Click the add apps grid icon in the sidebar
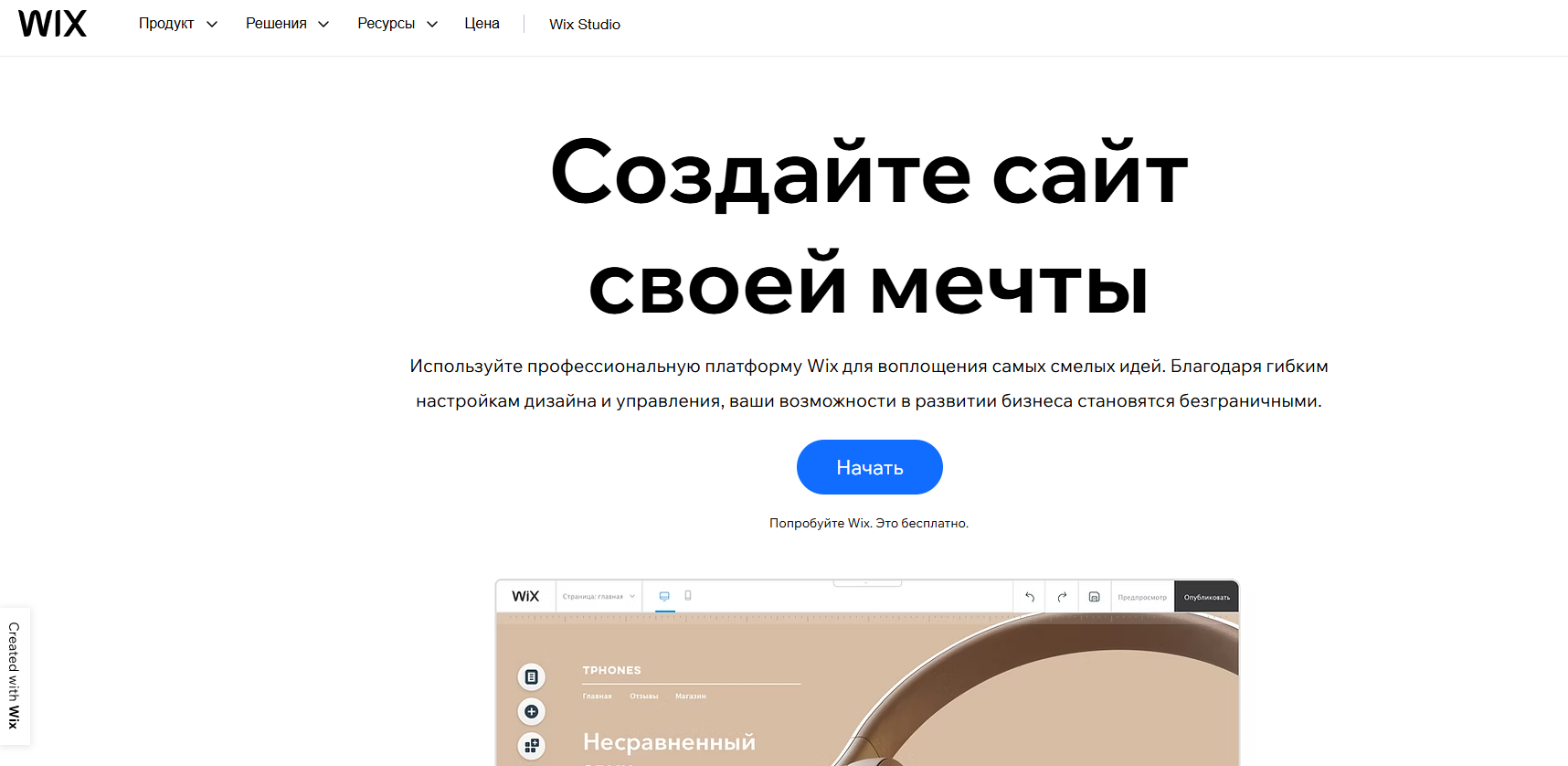 point(531,746)
